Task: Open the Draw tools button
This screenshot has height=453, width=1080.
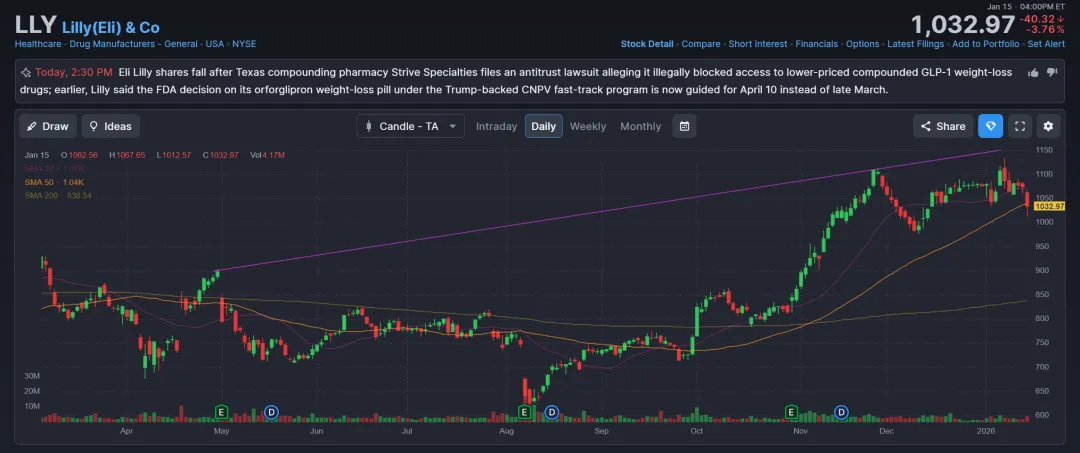Action: tap(48, 126)
